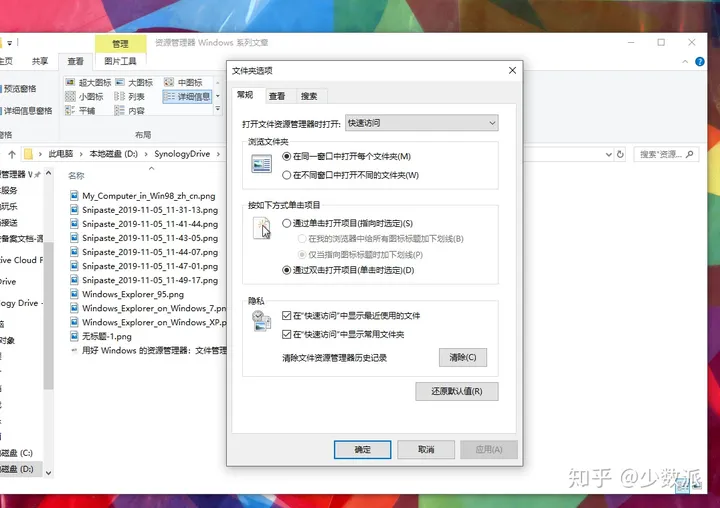This screenshot has width=720, height=508.
Task: Select file Snipaste_2019-11-05_11-44-07.png
Action: pyautogui.click(x=145, y=252)
